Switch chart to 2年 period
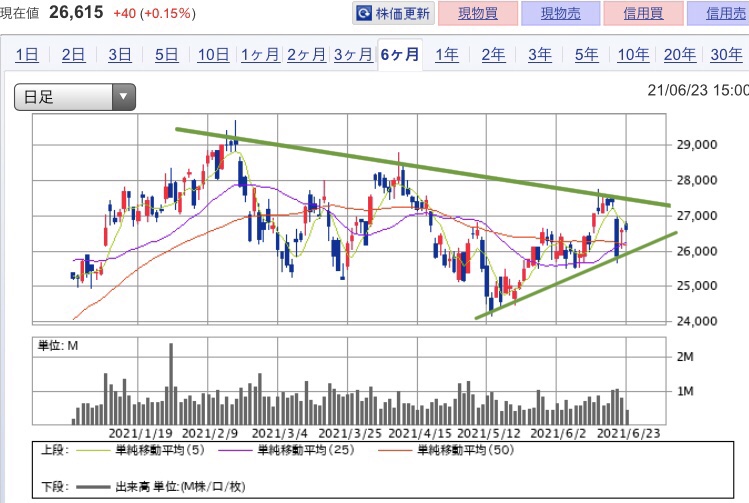The image size is (749, 503). 493,55
